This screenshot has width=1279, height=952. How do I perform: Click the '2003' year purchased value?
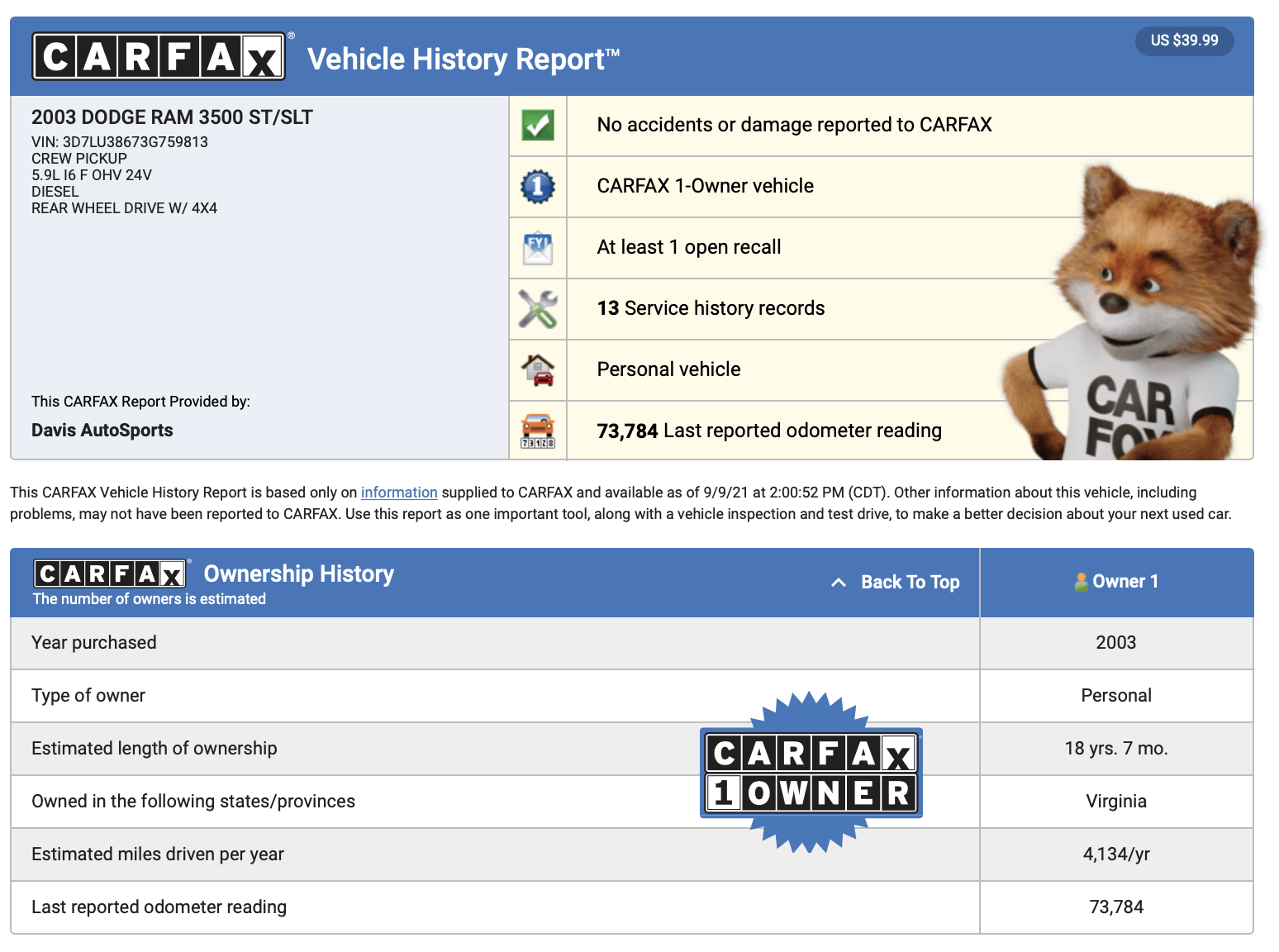coord(1116,643)
